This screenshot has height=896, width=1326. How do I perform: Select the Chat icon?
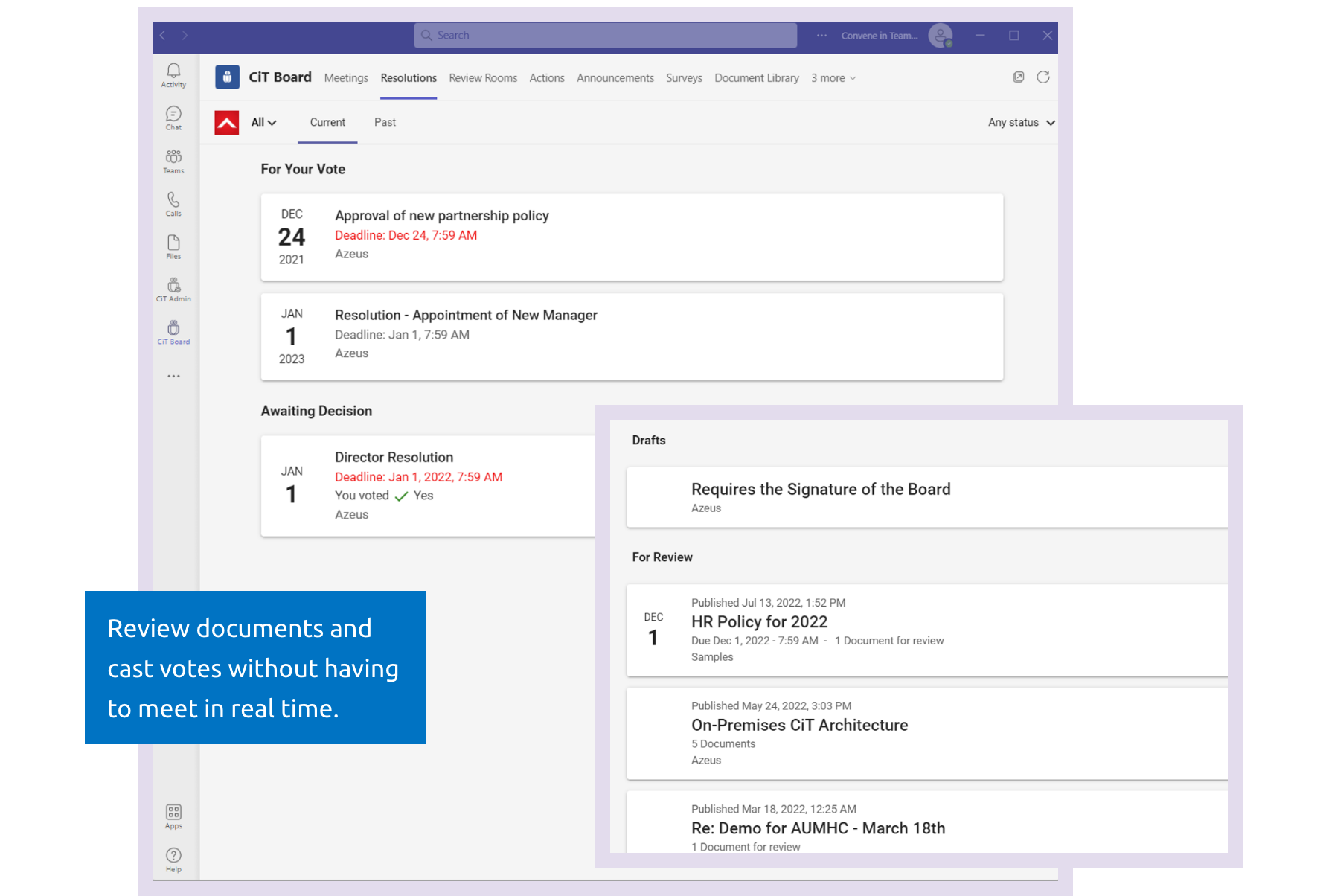click(x=173, y=118)
